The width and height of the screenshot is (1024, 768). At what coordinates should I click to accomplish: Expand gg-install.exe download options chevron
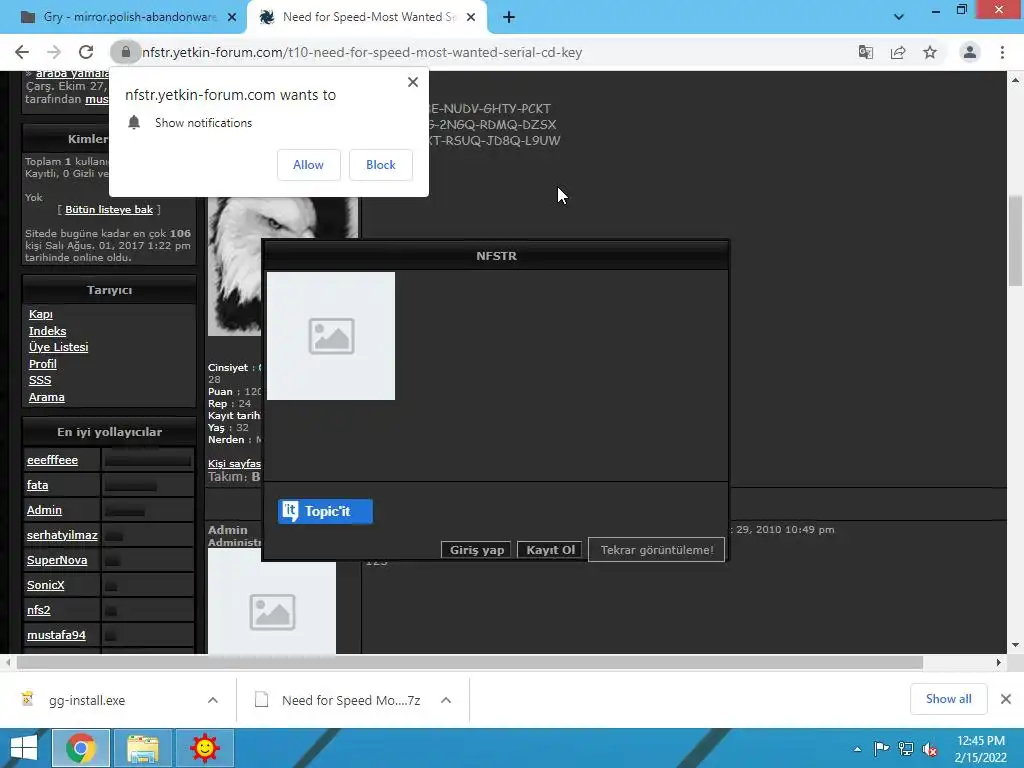(x=213, y=700)
